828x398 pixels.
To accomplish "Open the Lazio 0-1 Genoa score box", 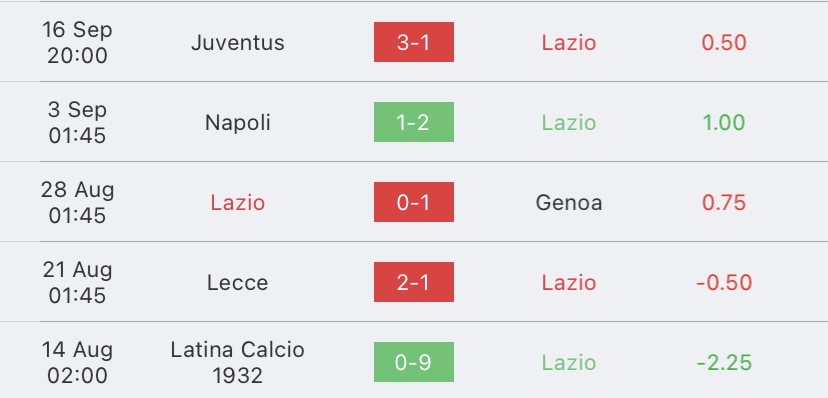I will click(x=413, y=202).
